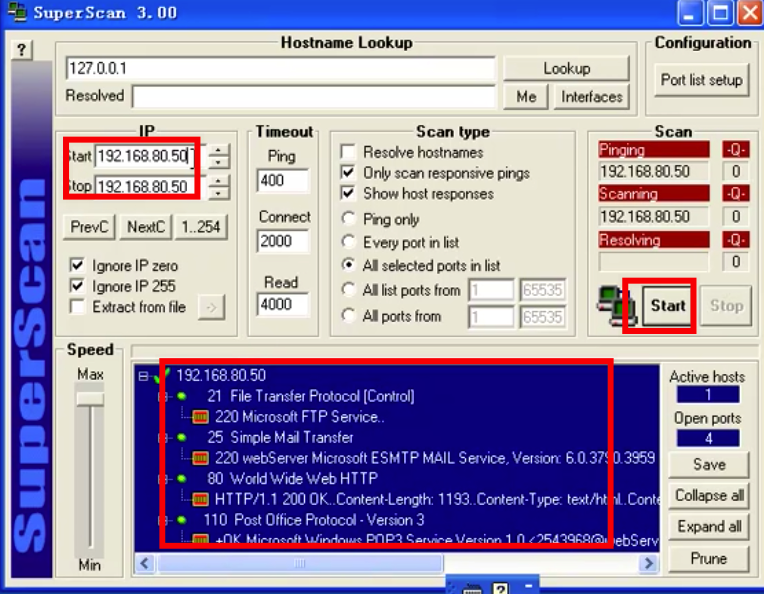Select All list ports from option

coord(348,290)
